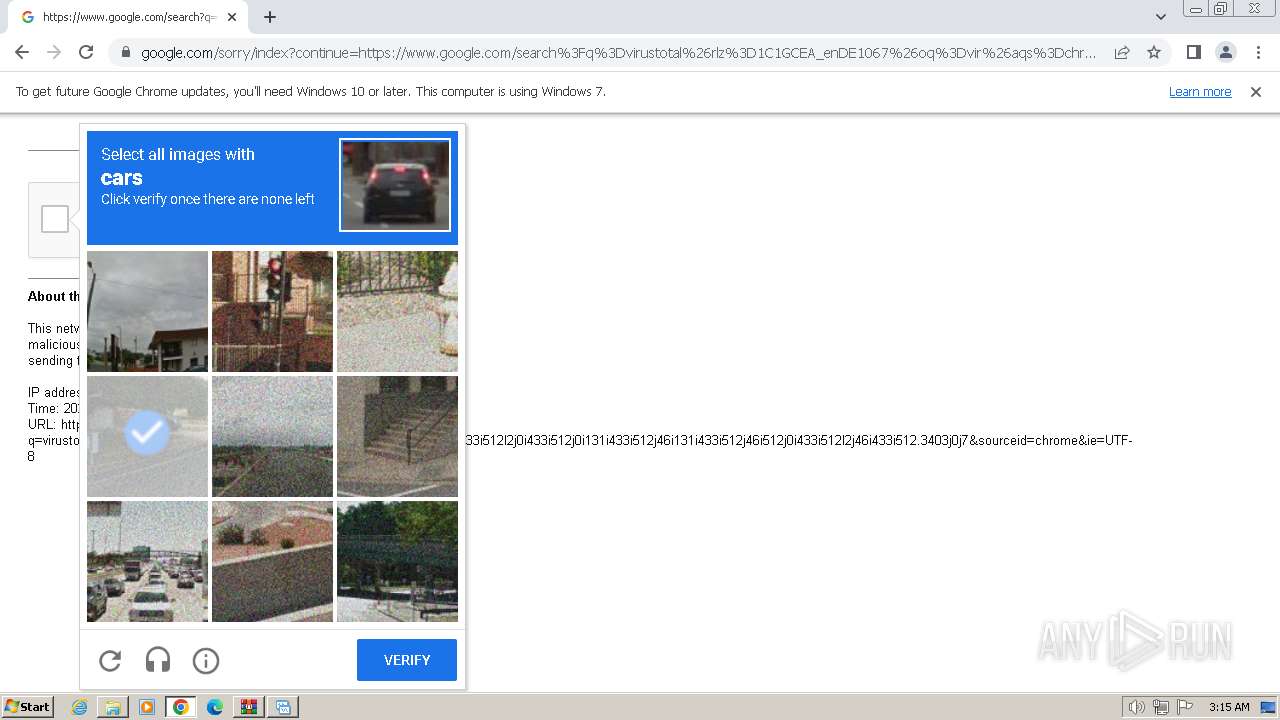The height and width of the screenshot is (720, 1280).
Task: View site information lock icon
Action: click(x=125, y=52)
